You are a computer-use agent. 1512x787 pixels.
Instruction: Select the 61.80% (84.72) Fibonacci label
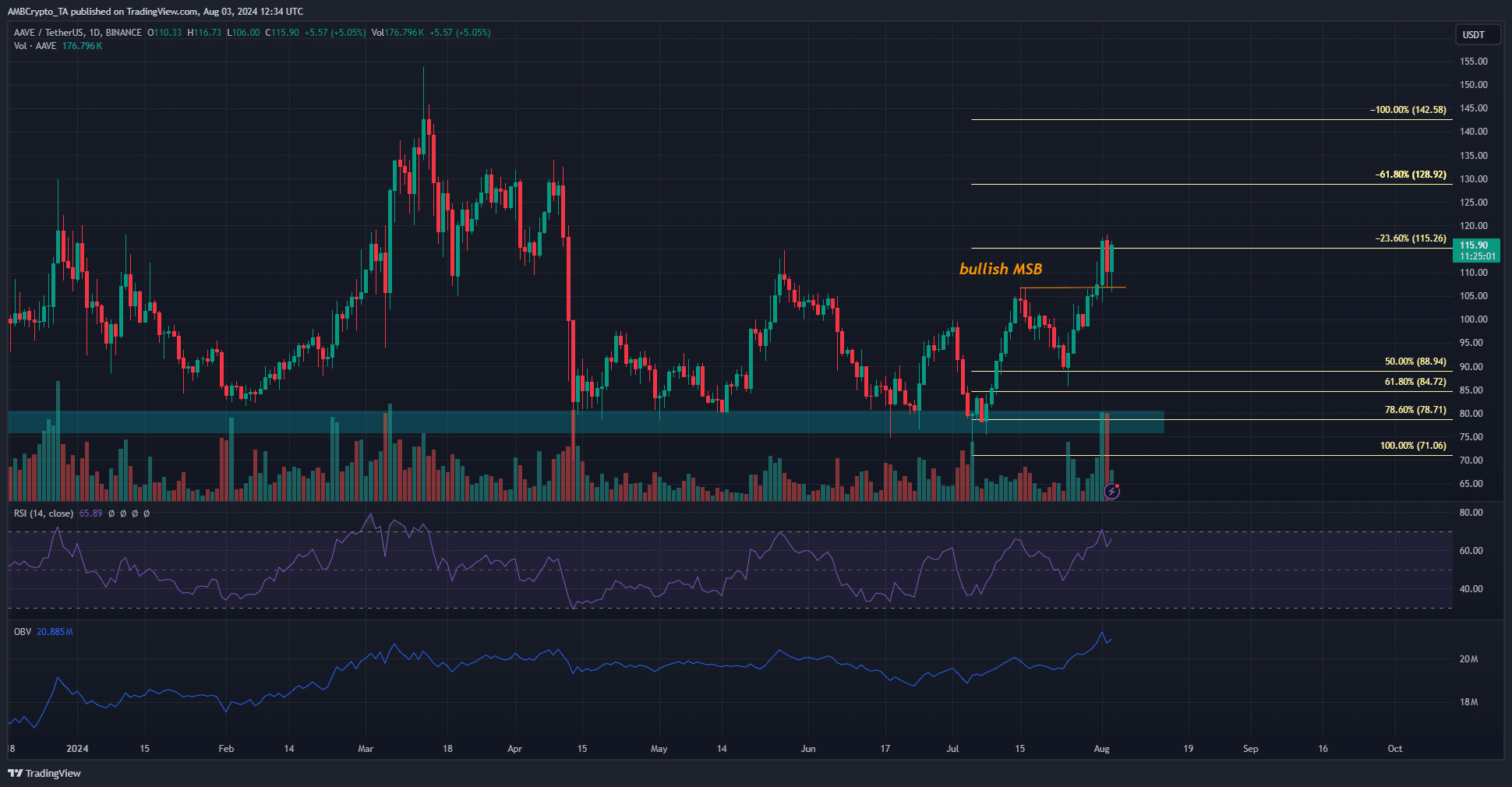tap(1415, 382)
